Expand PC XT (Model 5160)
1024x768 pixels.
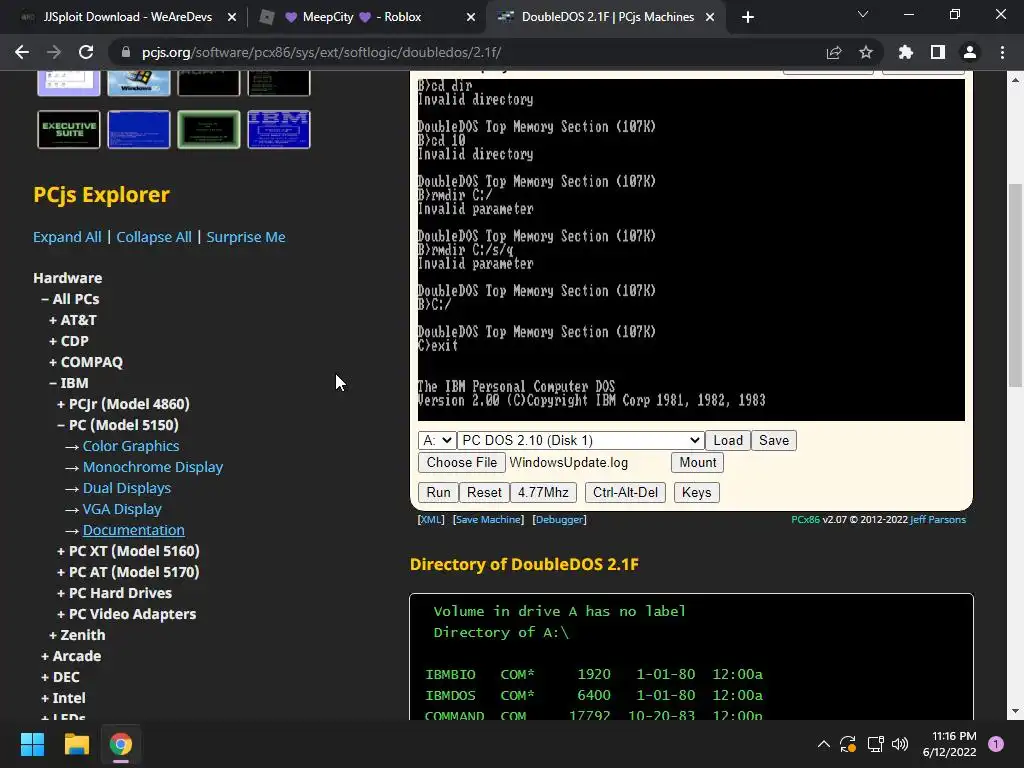(128, 551)
